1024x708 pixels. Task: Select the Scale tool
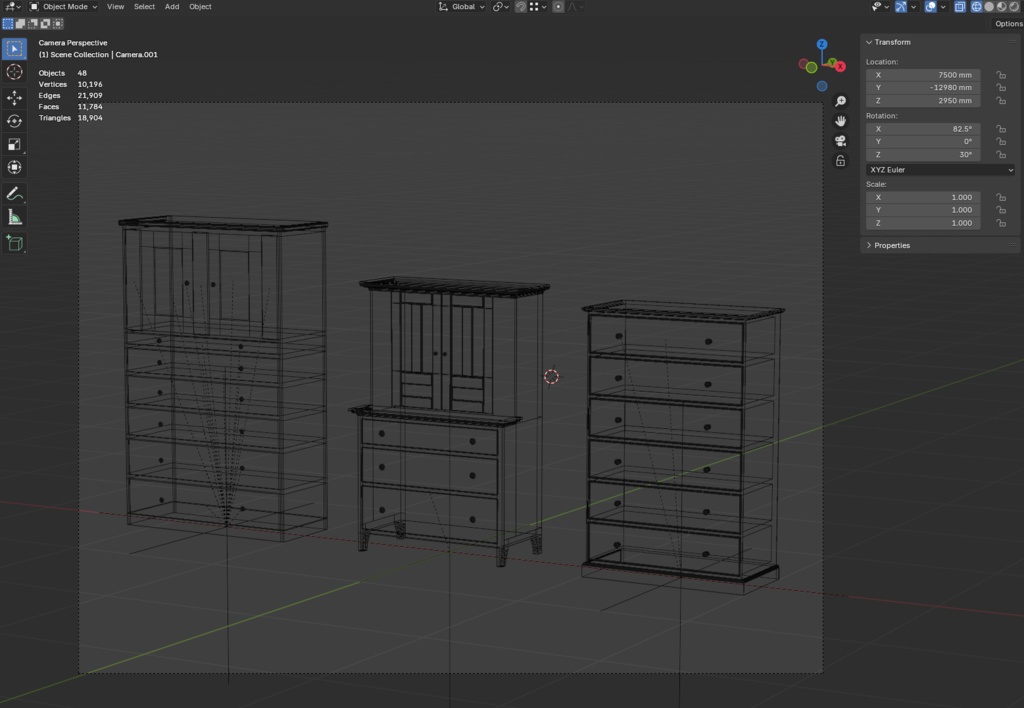14,144
